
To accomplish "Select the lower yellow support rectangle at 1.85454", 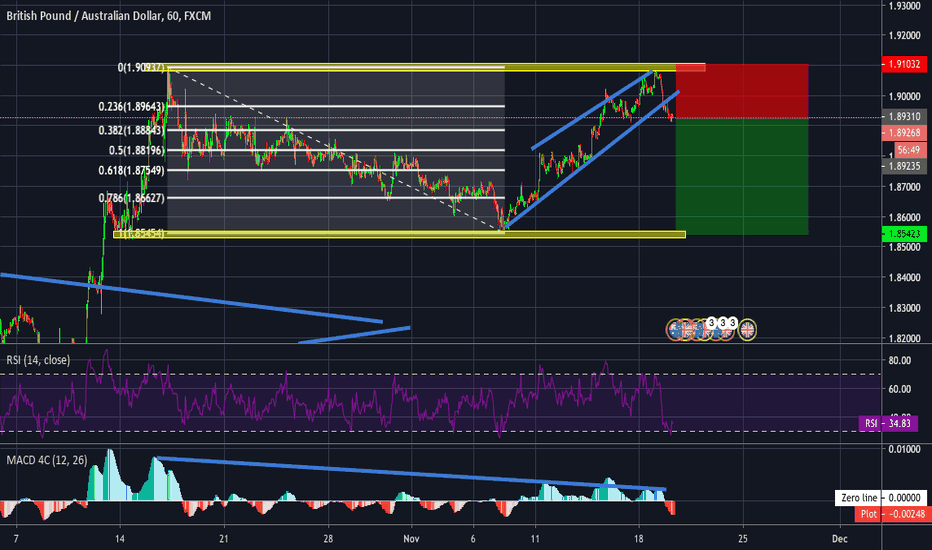I will (400, 235).
